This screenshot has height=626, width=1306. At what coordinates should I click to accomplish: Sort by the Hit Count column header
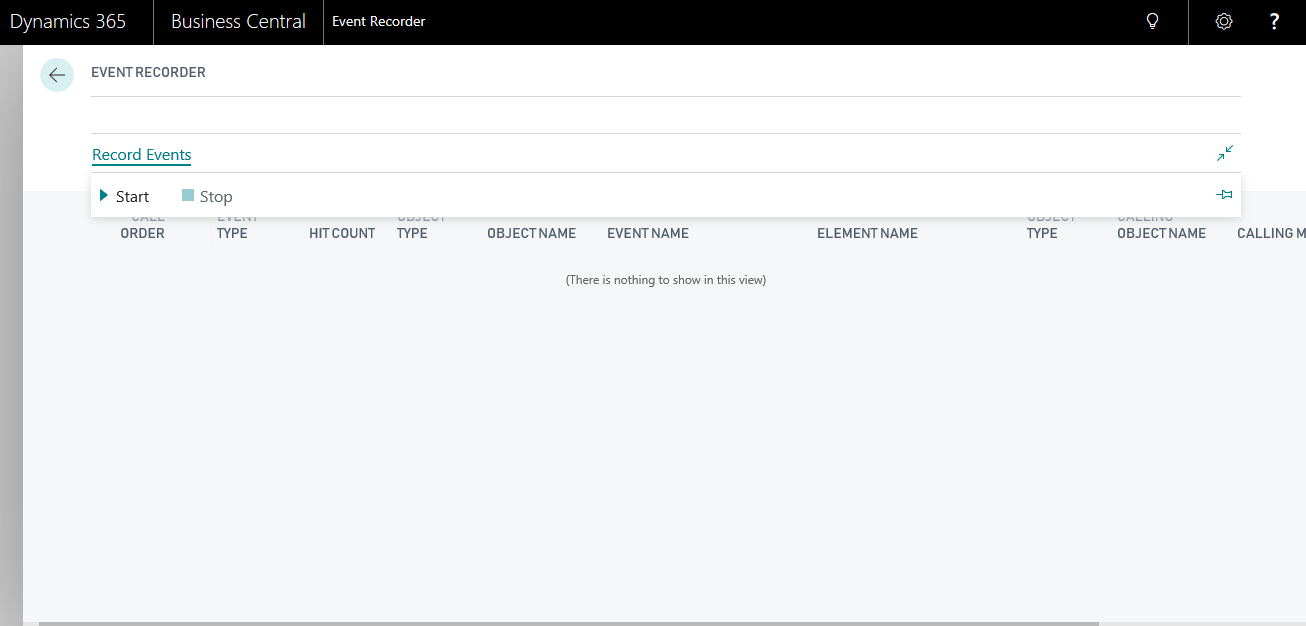[342, 232]
